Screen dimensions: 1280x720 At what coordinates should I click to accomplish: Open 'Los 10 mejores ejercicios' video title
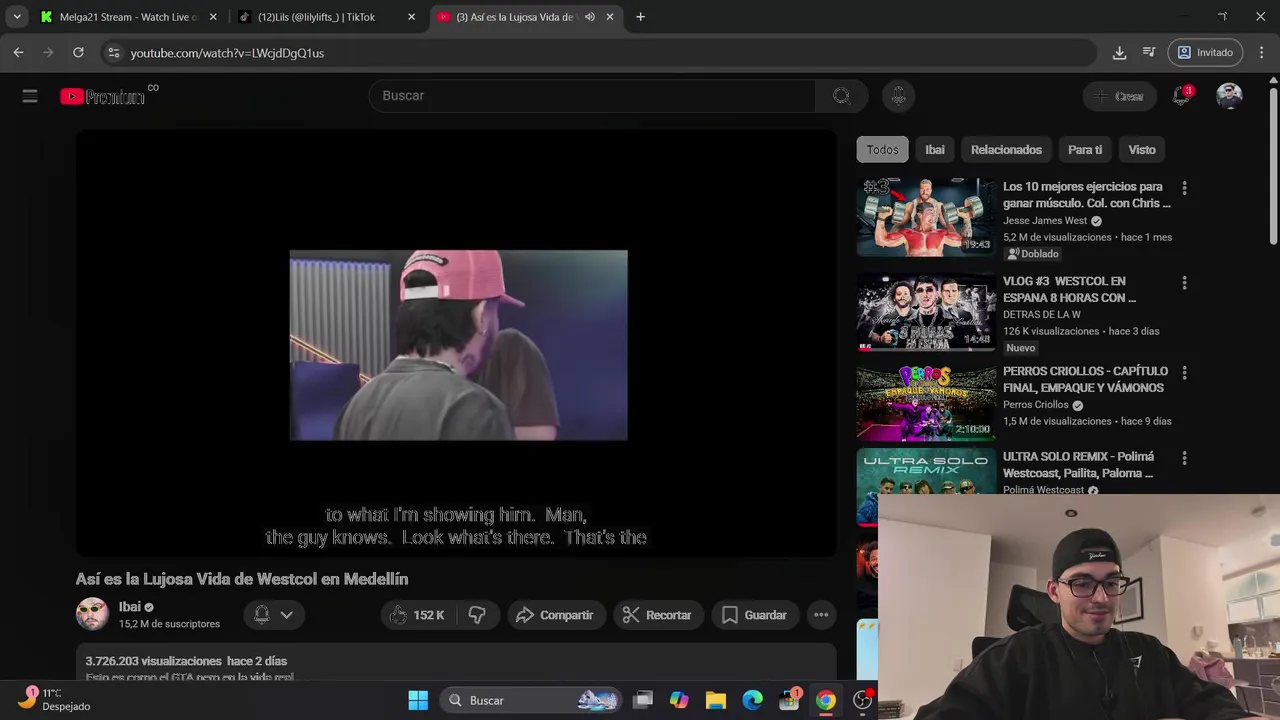1087,195
